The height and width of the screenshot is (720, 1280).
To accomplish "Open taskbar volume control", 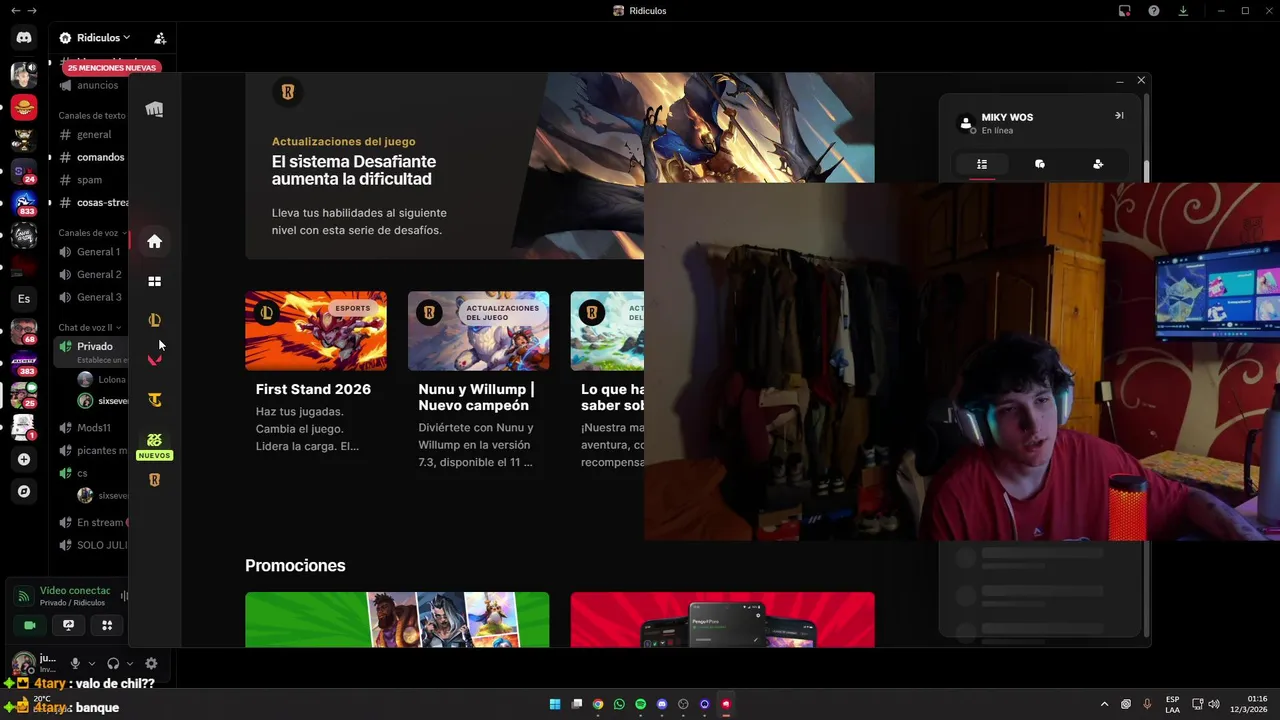I will tap(1214, 704).
